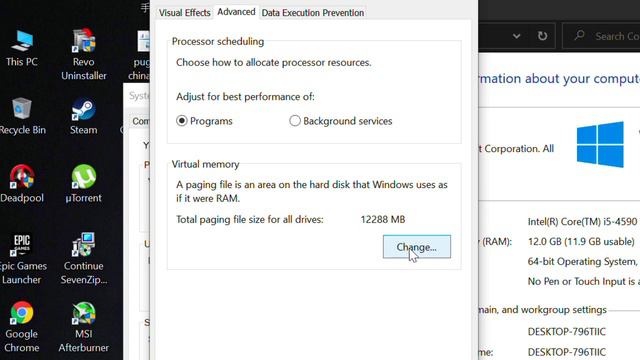The image size is (640, 360).
Task: Select the Epic Games Launcher icon
Action: click(22, 259)
